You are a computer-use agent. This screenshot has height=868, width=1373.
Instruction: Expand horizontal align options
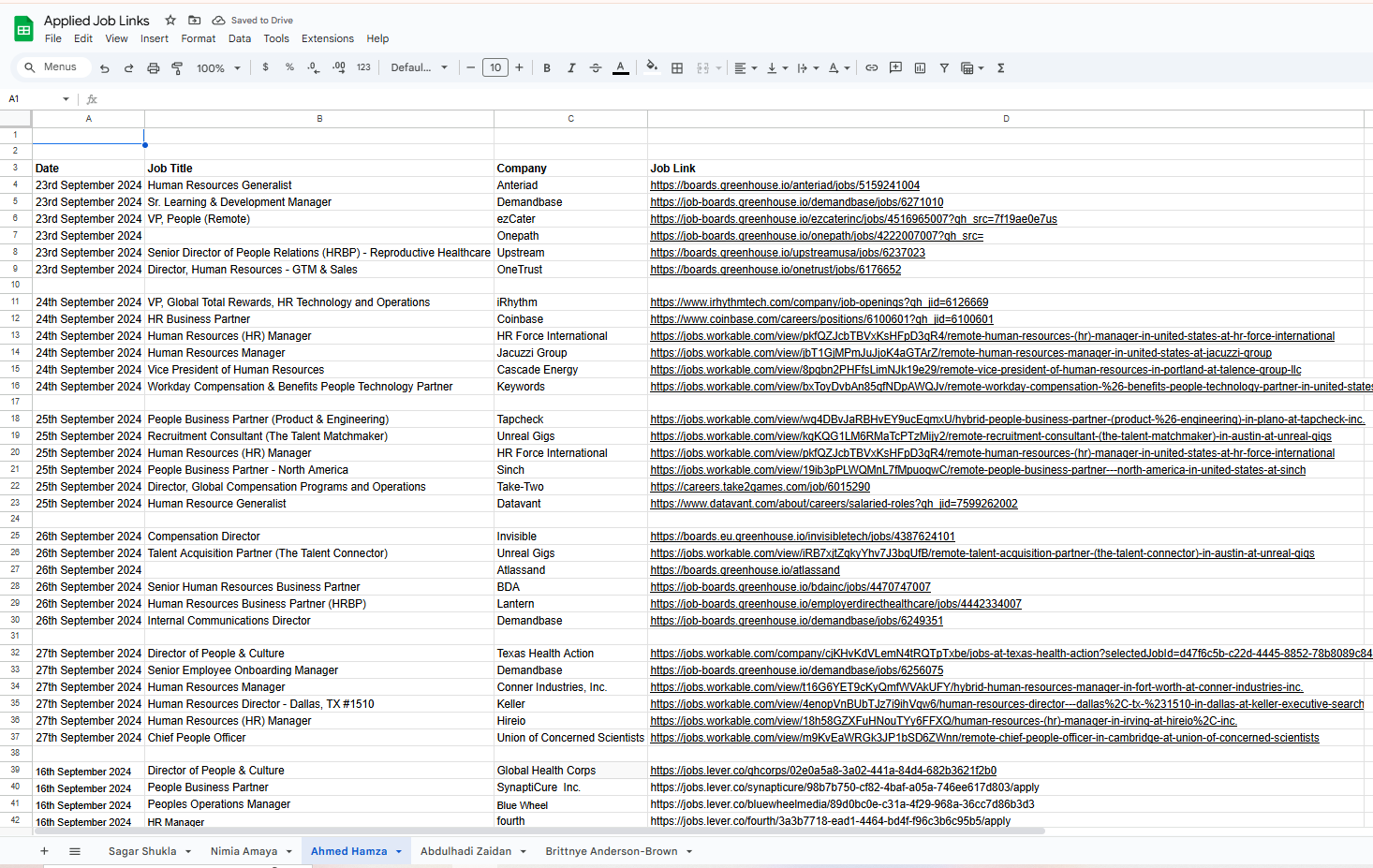click(754, 68)
